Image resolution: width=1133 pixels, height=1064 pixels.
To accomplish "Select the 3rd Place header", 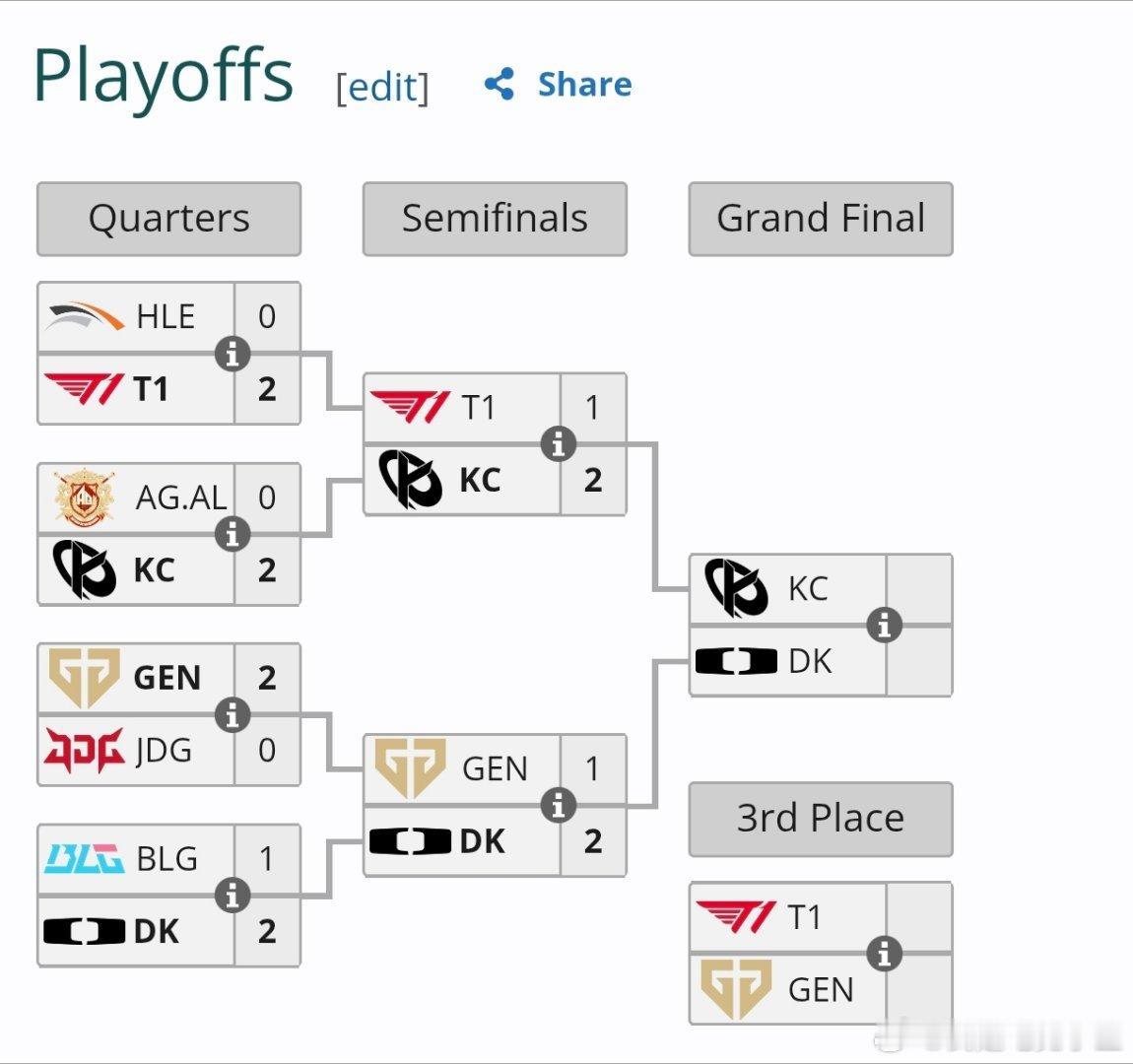I will click(x=821, y=819).
